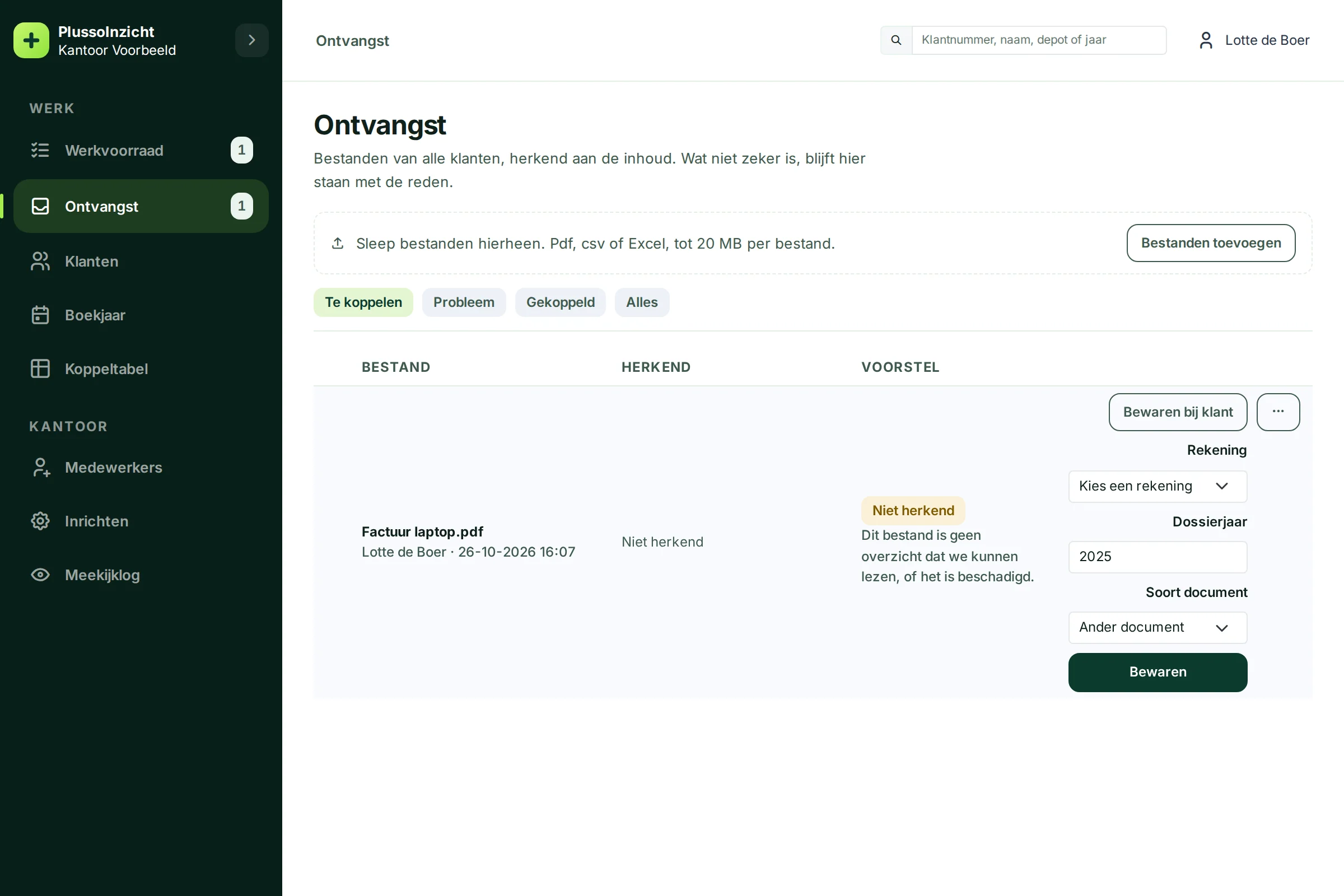
Task: Click the user profile icon
Action: [x=1206, y=40]
